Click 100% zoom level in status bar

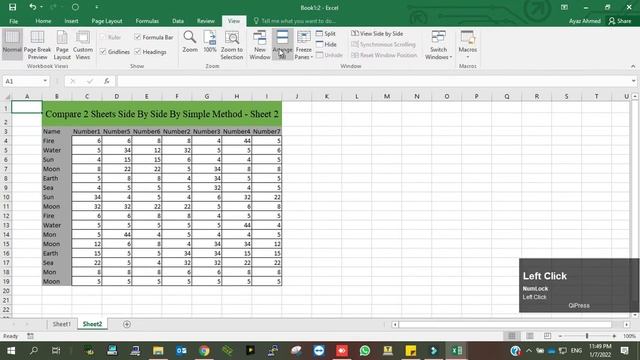(x=629, y=336)
